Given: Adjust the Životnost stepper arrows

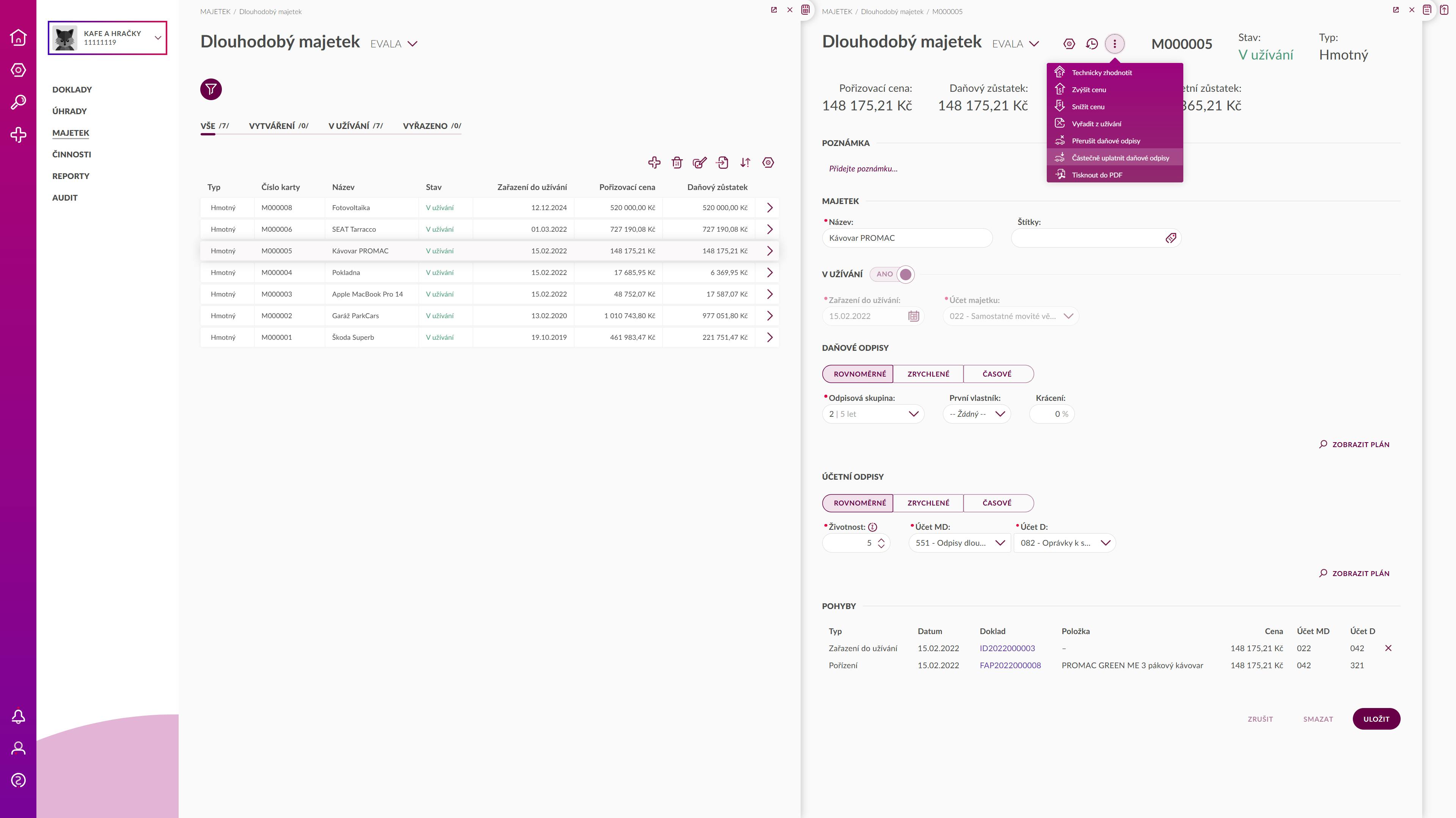Looking at the screenshot, I should click(881, 543).
